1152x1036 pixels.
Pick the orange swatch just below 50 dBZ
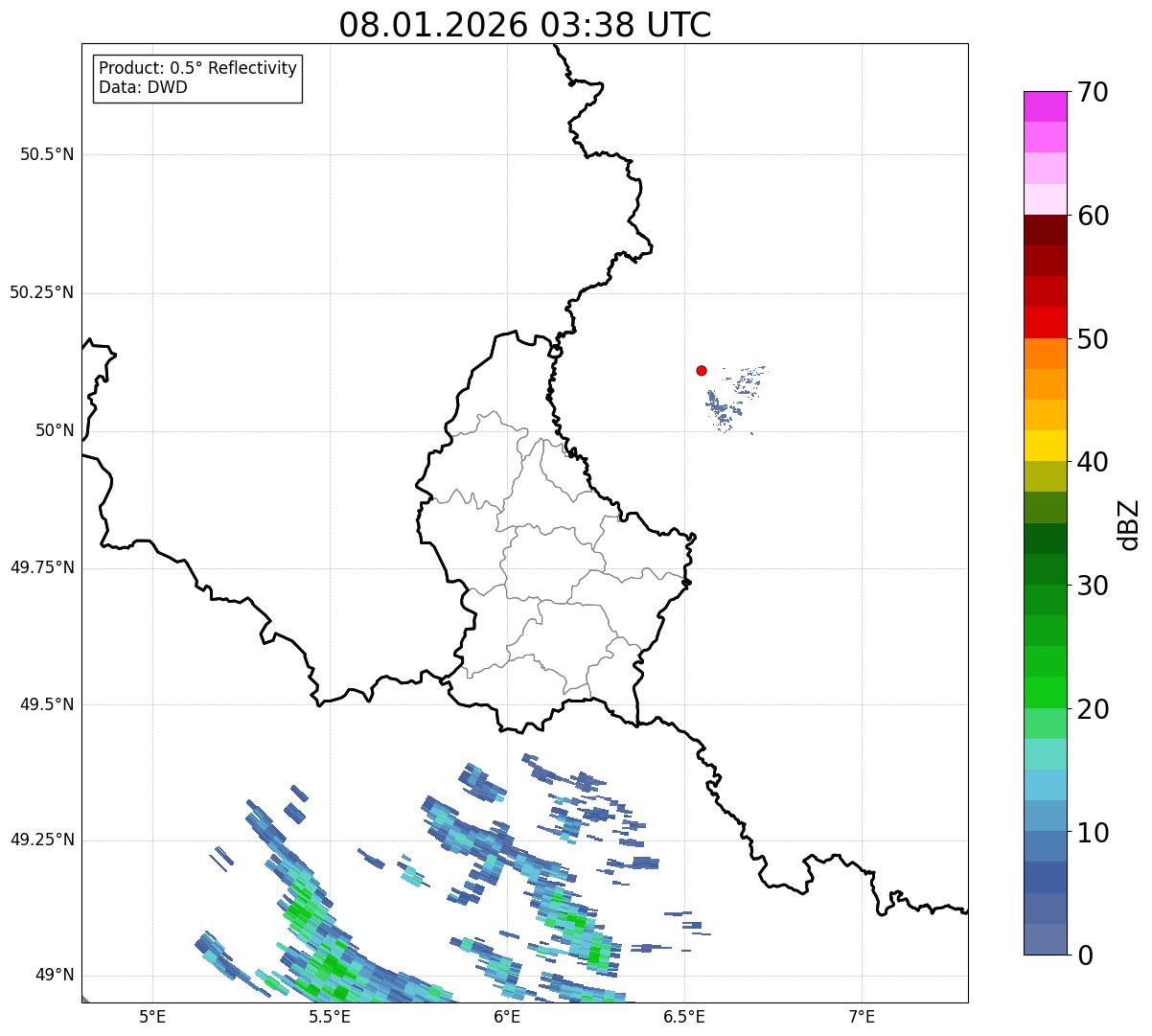coord(1046,354)
